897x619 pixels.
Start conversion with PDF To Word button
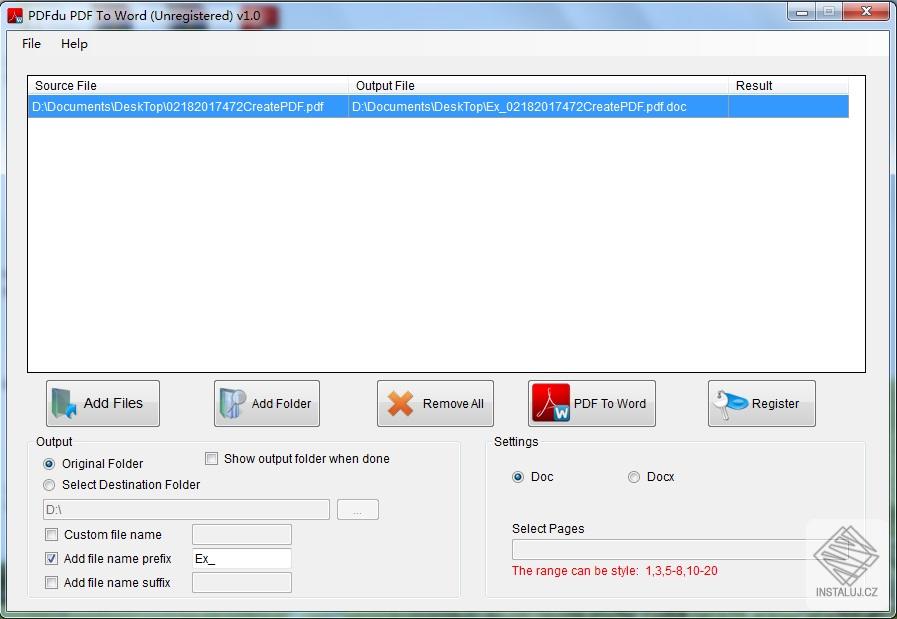(x=592, y=403)
